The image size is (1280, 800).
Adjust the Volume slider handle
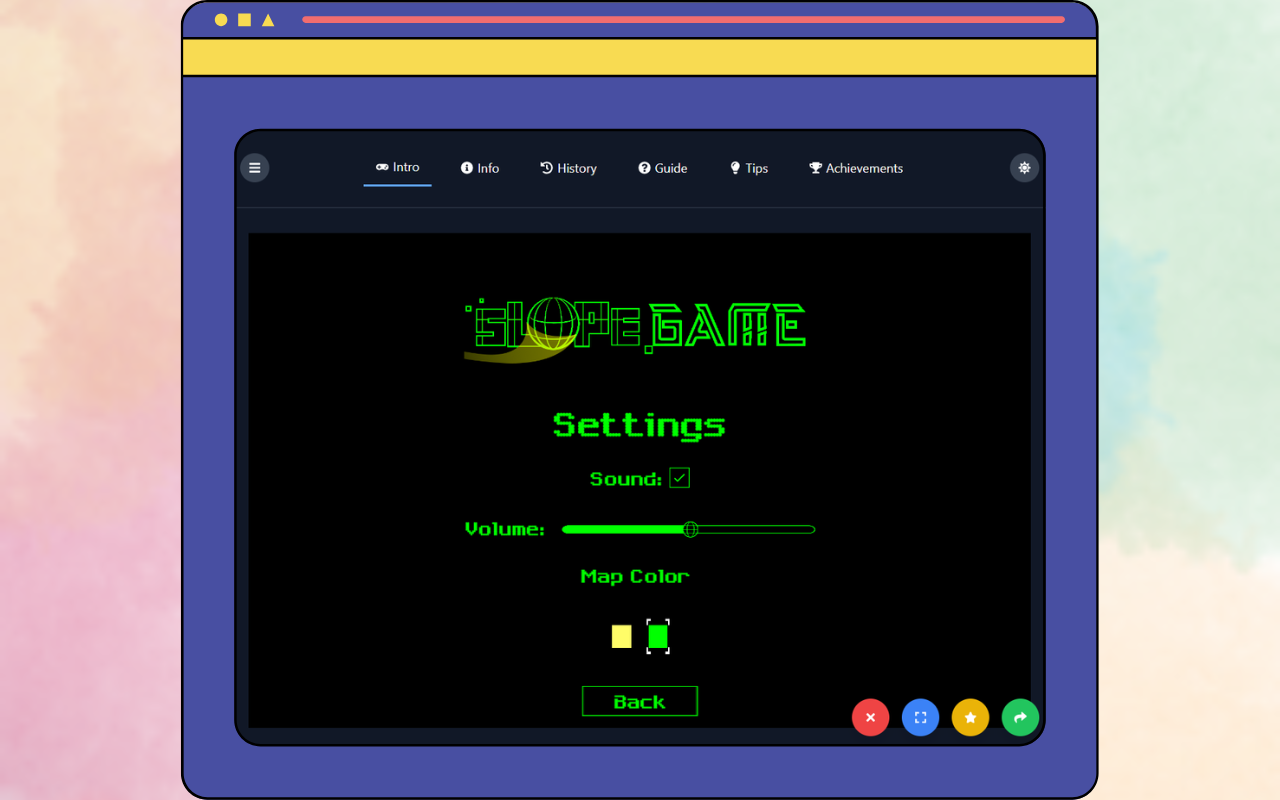[690, 529]
